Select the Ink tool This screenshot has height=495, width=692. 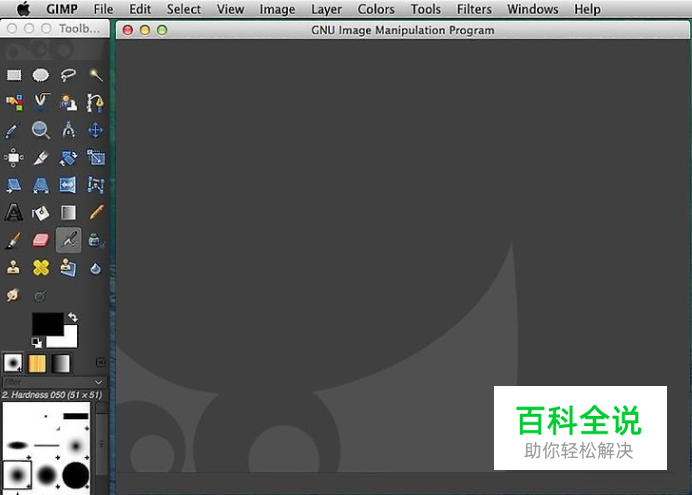96,240
